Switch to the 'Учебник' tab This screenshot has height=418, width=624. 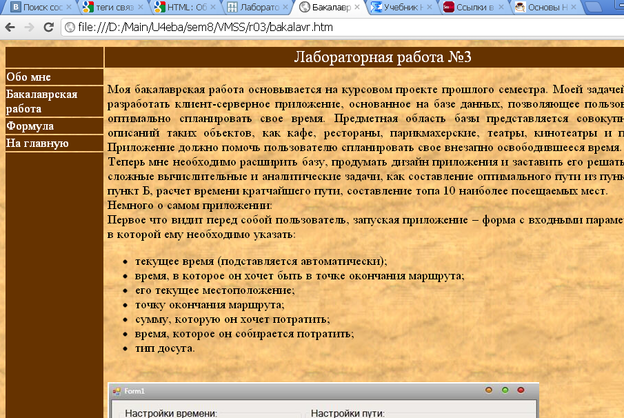[x=403, y=7]
